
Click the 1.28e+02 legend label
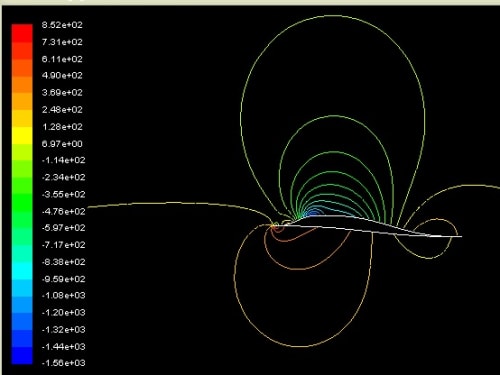click(x=62, y=127)
